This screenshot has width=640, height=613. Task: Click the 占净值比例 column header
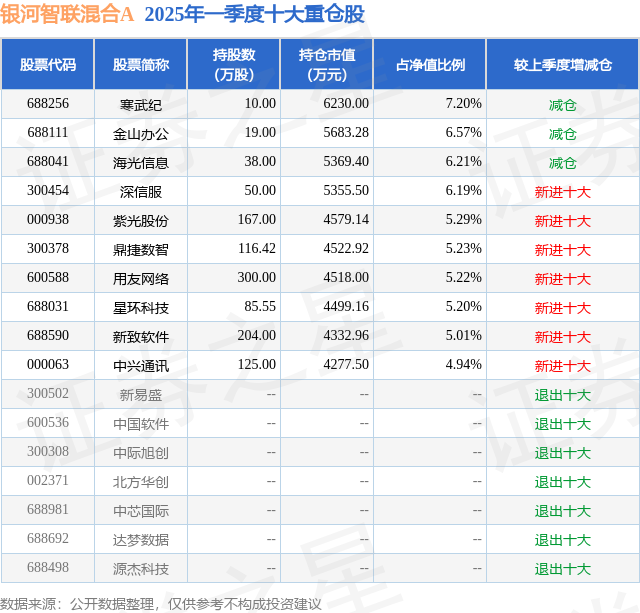pos(430,64)
